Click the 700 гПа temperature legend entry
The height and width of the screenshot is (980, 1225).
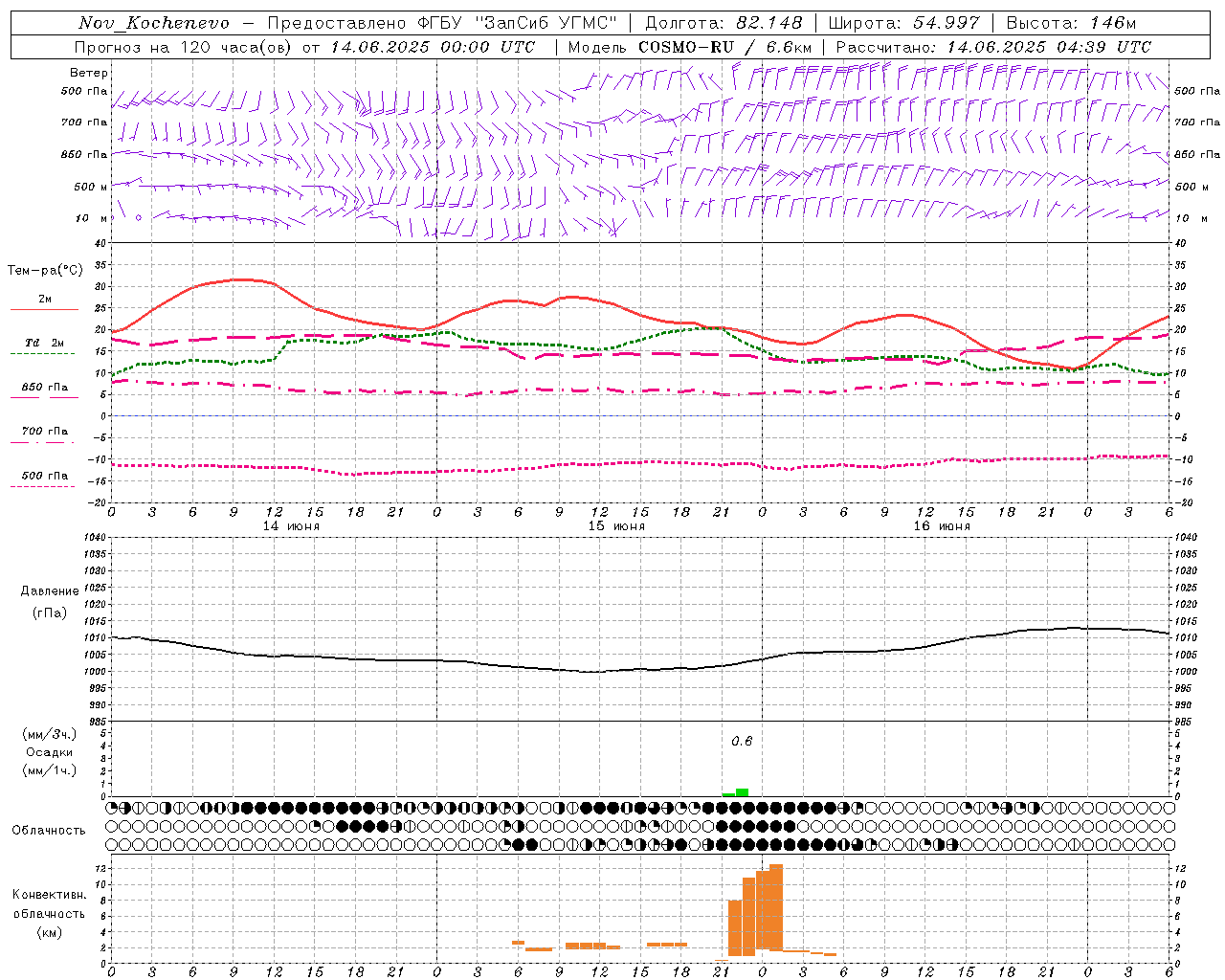point(44,432)
